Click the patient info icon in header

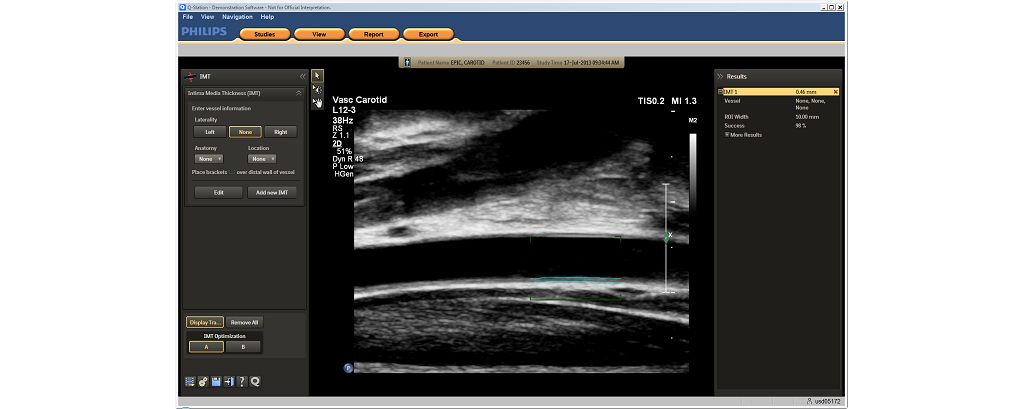click(408, 63)
